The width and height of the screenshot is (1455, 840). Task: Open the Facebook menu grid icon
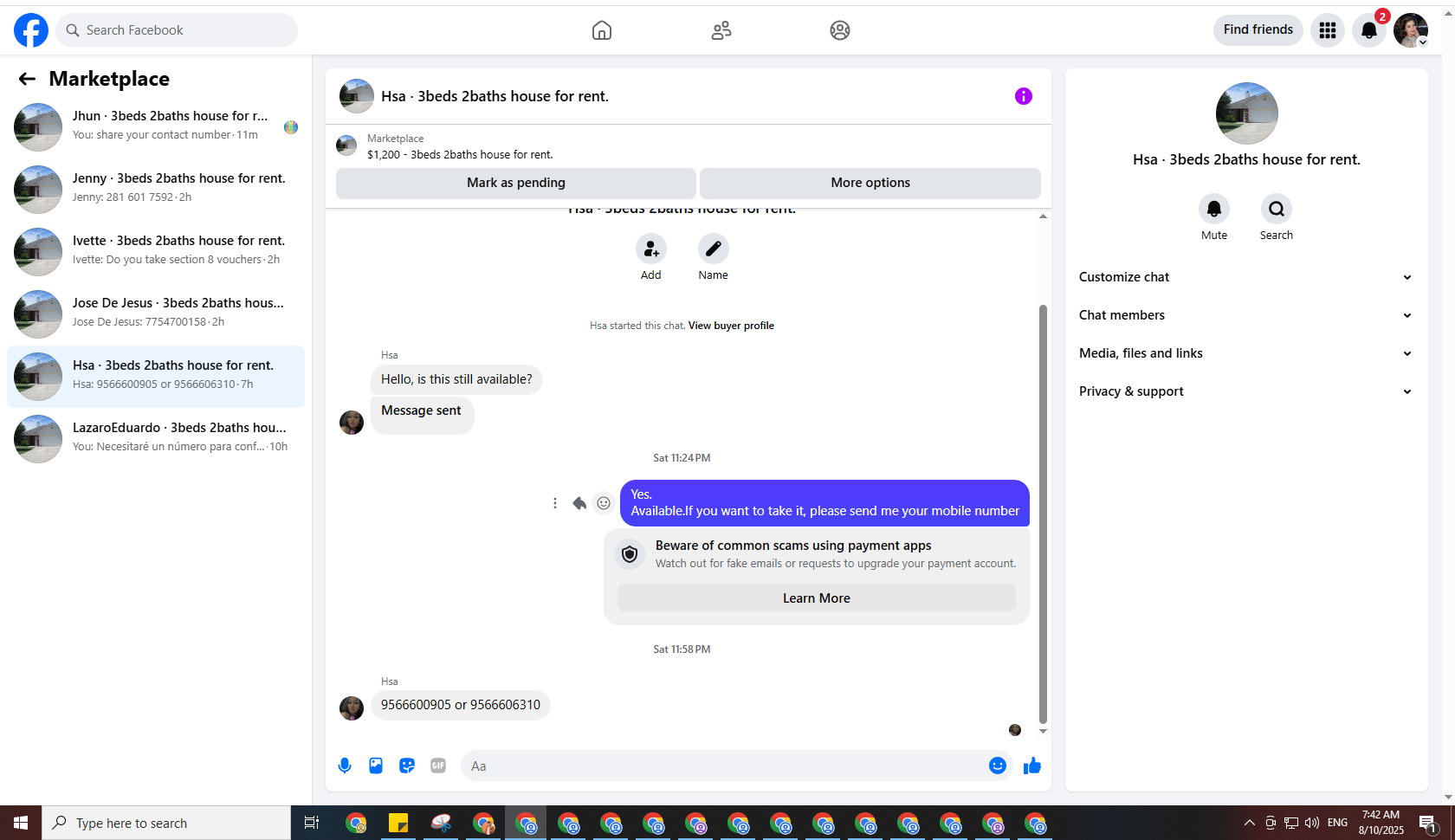(x=1328, y=30)
